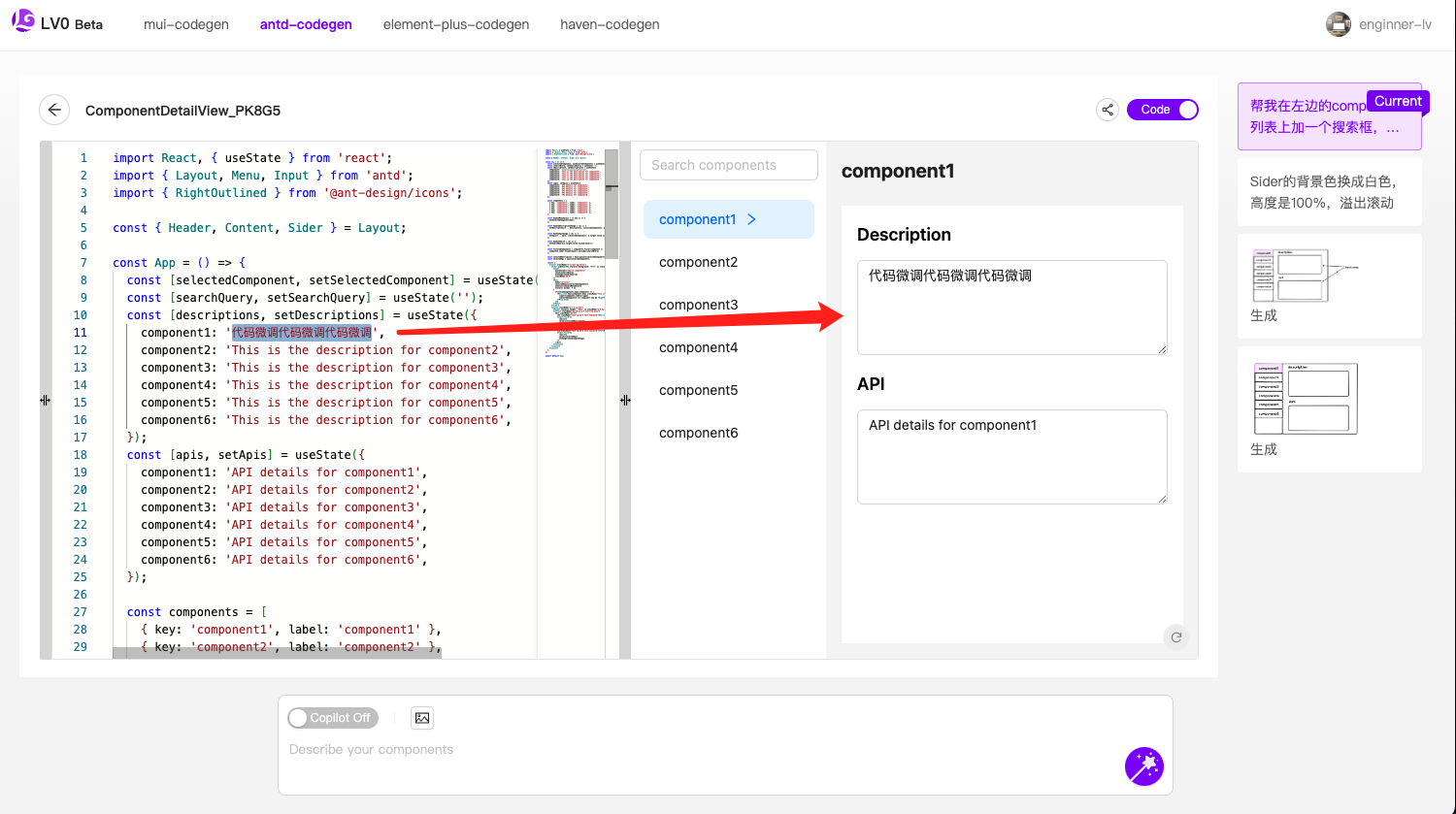
Task: Select component3 in the list
Action: pyautogui.click(x=698, y=305)
